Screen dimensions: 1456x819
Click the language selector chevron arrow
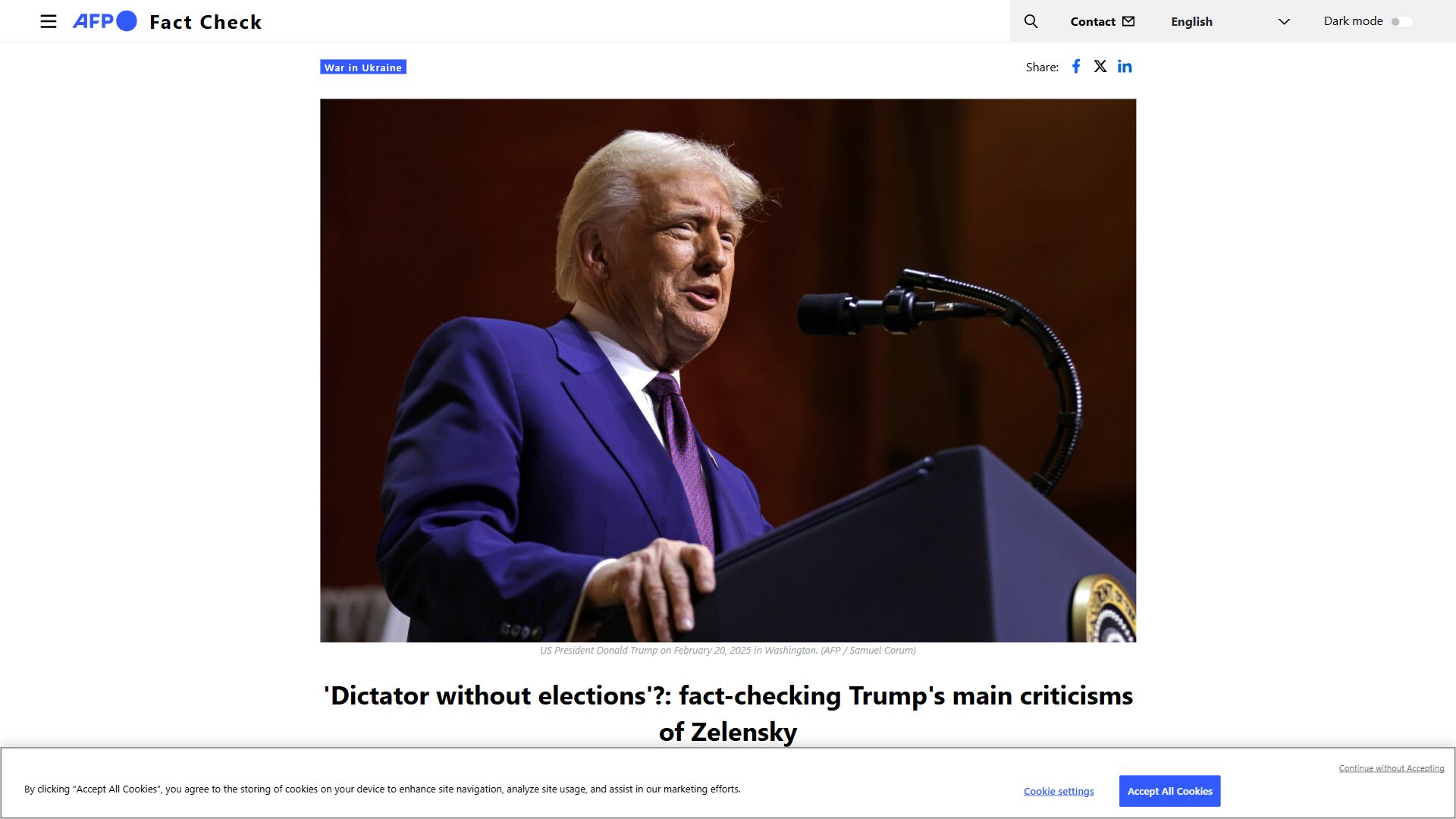pyautogui.click(x=1284, y=21)
